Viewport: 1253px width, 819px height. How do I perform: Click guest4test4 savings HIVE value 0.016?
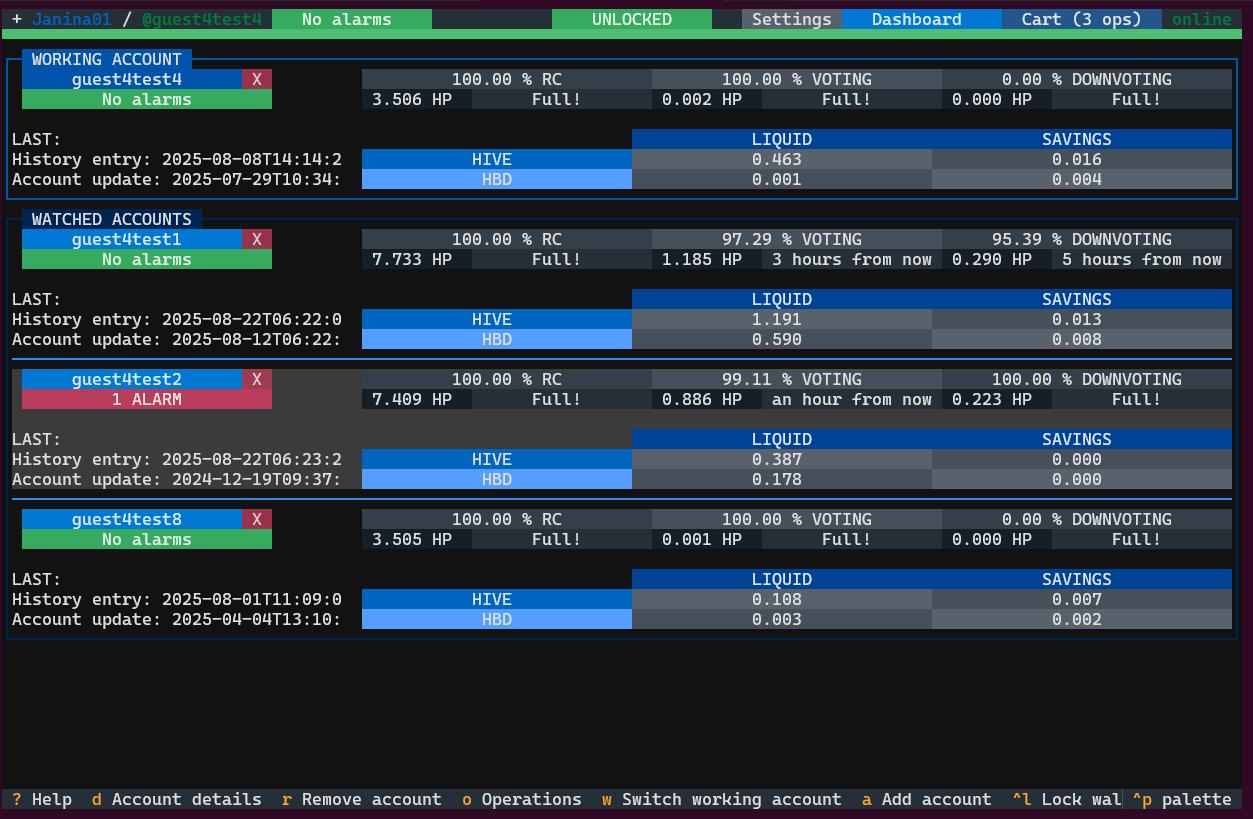(1082, 159)
